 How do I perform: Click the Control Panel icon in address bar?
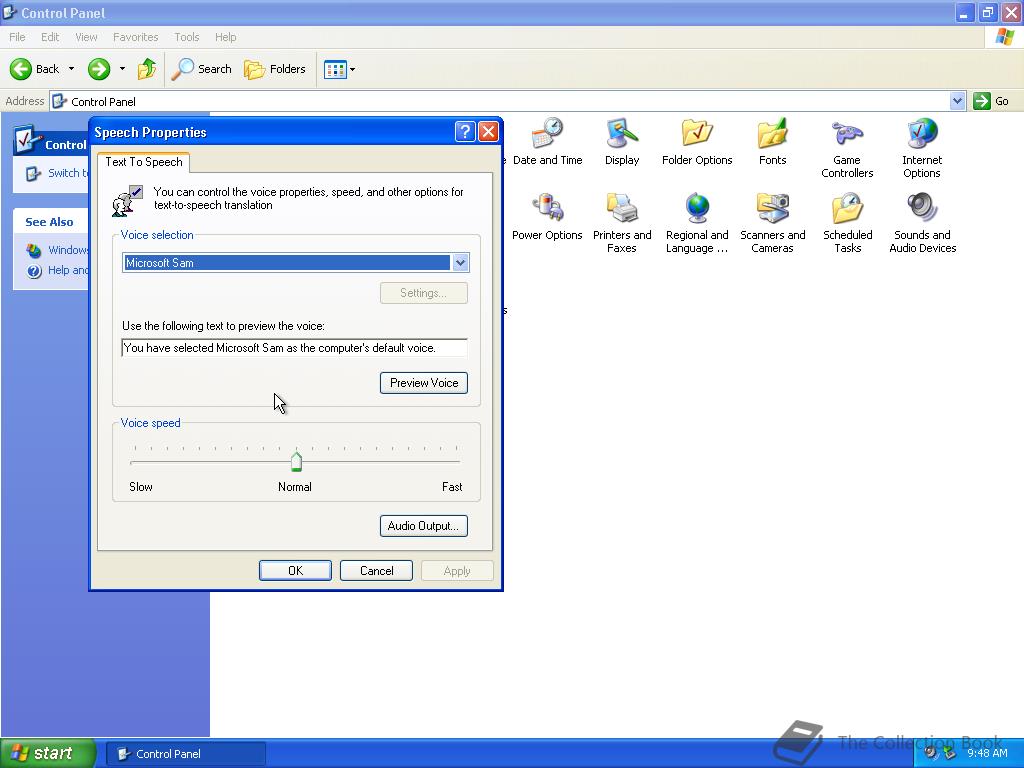pyautogui.click(x=59, y=101)
